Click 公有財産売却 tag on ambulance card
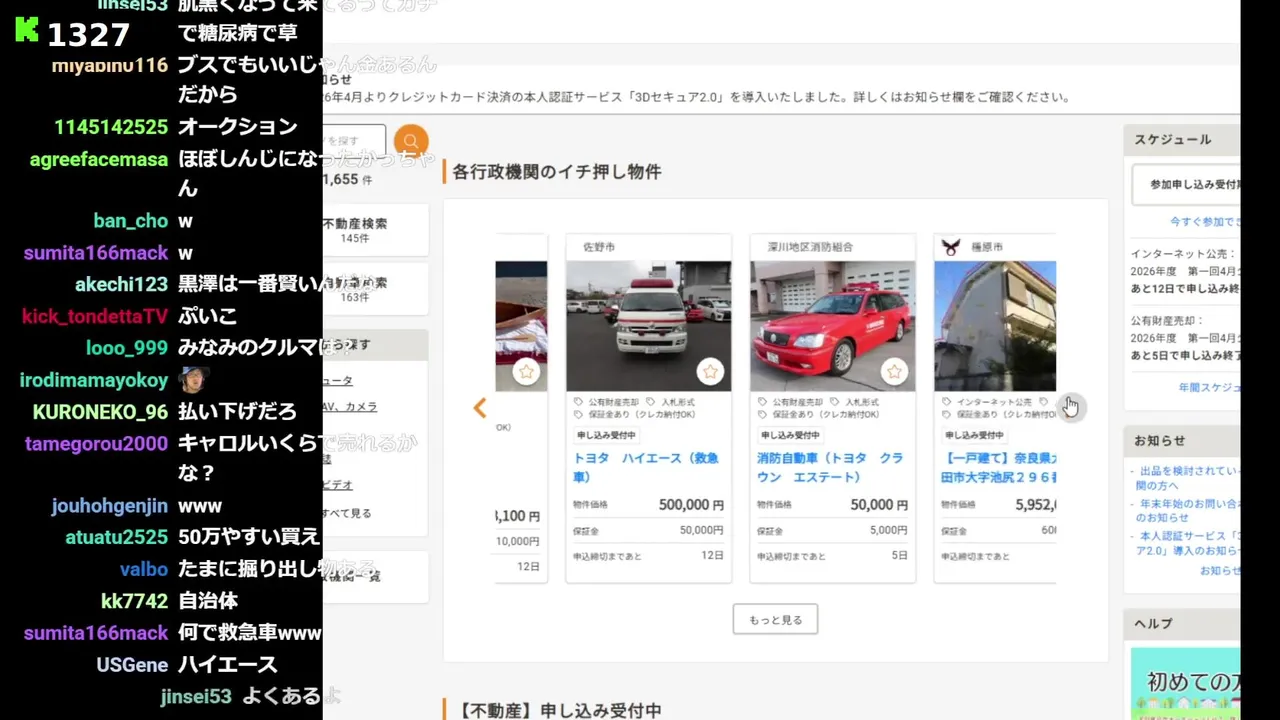This screenshot has width=1280, height=720. [607, 402]
